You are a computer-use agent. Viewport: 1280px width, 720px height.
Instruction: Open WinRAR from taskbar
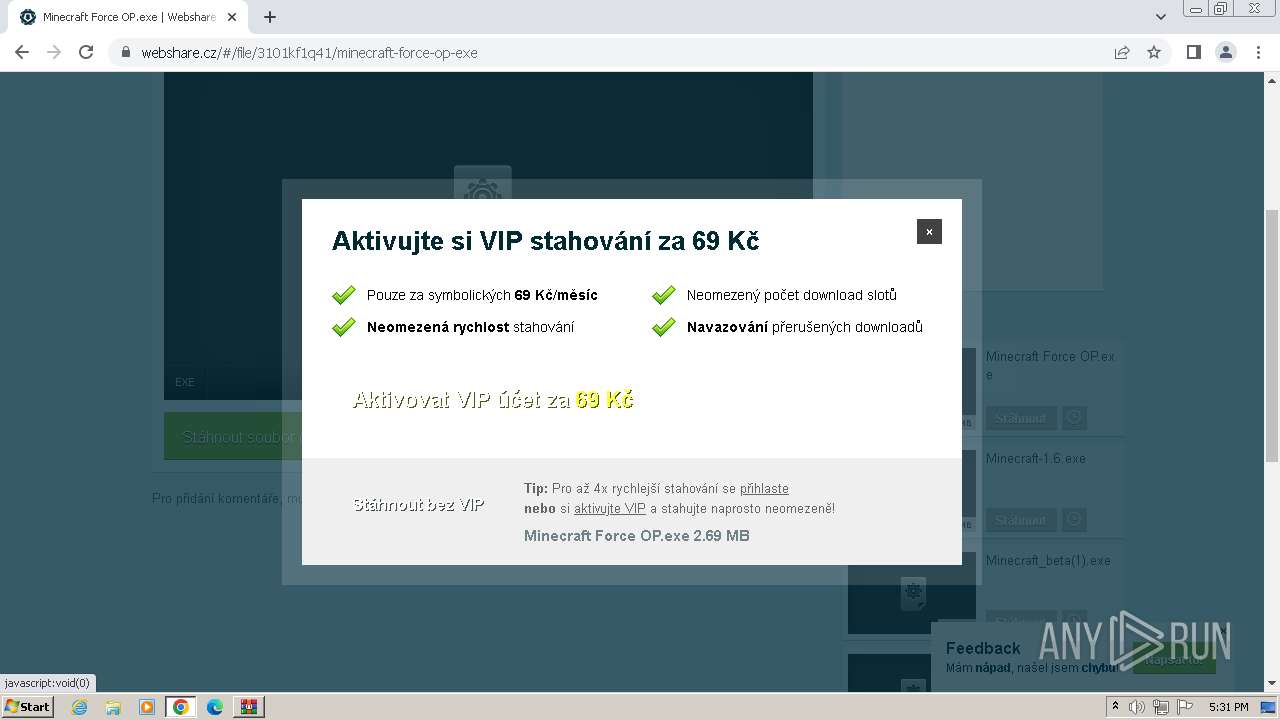point(249,707)
